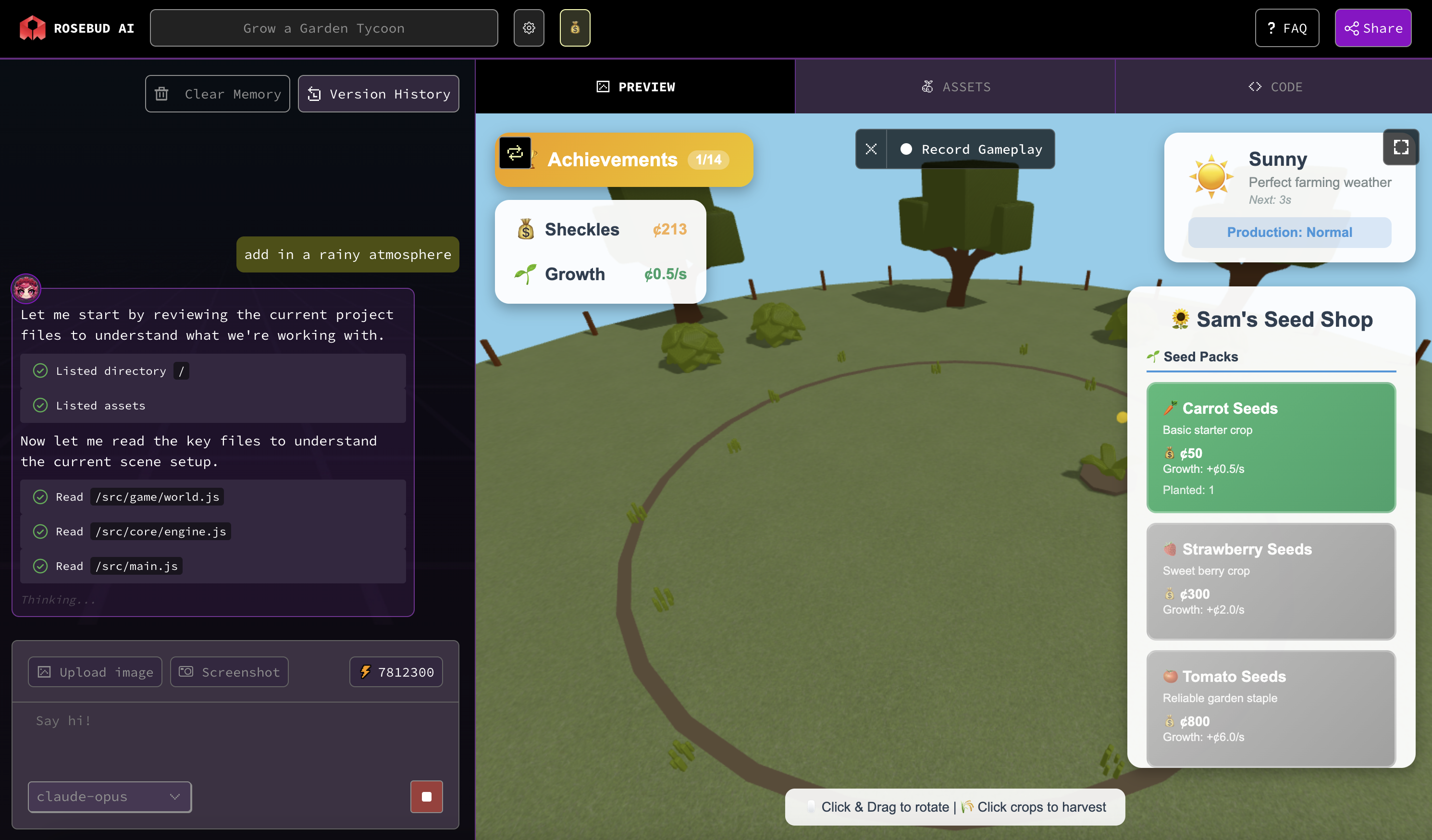Screen dimensions: 1432x840
Task: Click the Production: Normal status bar
Action: click(1290, 232)
